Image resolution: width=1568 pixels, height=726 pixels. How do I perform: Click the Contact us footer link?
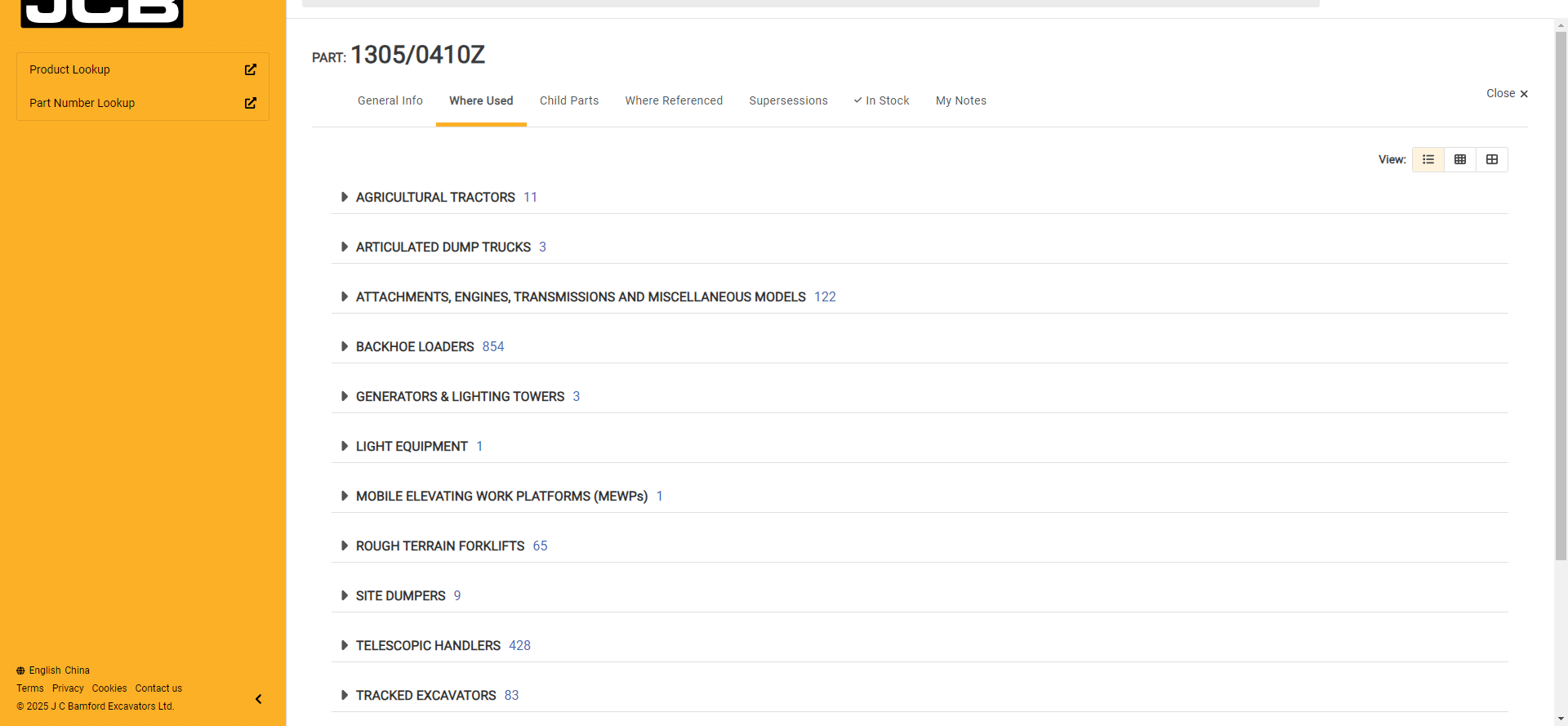pos(158,688)
